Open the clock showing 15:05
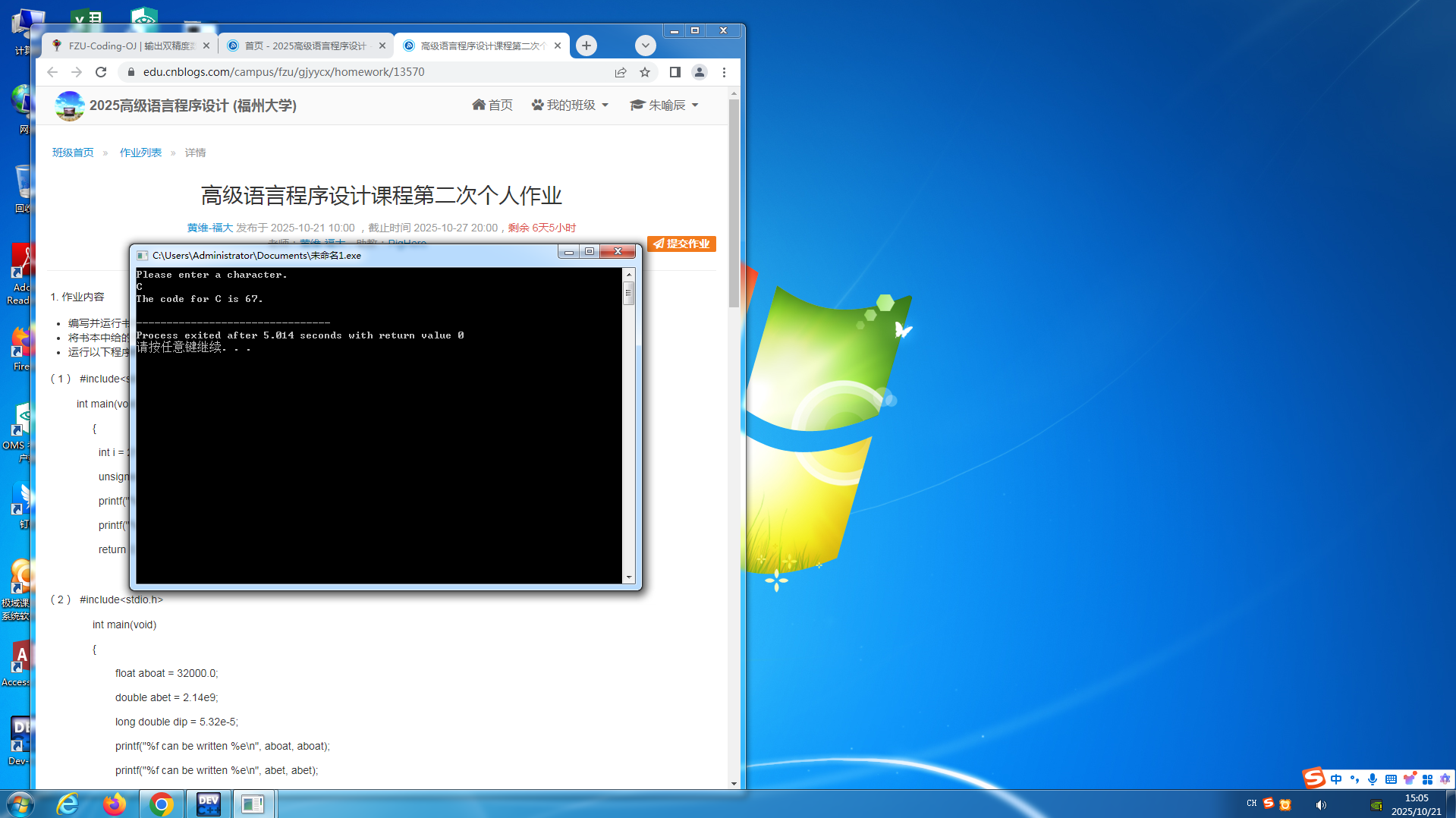Screen dimensions: 1456x818 [1417, 804]
